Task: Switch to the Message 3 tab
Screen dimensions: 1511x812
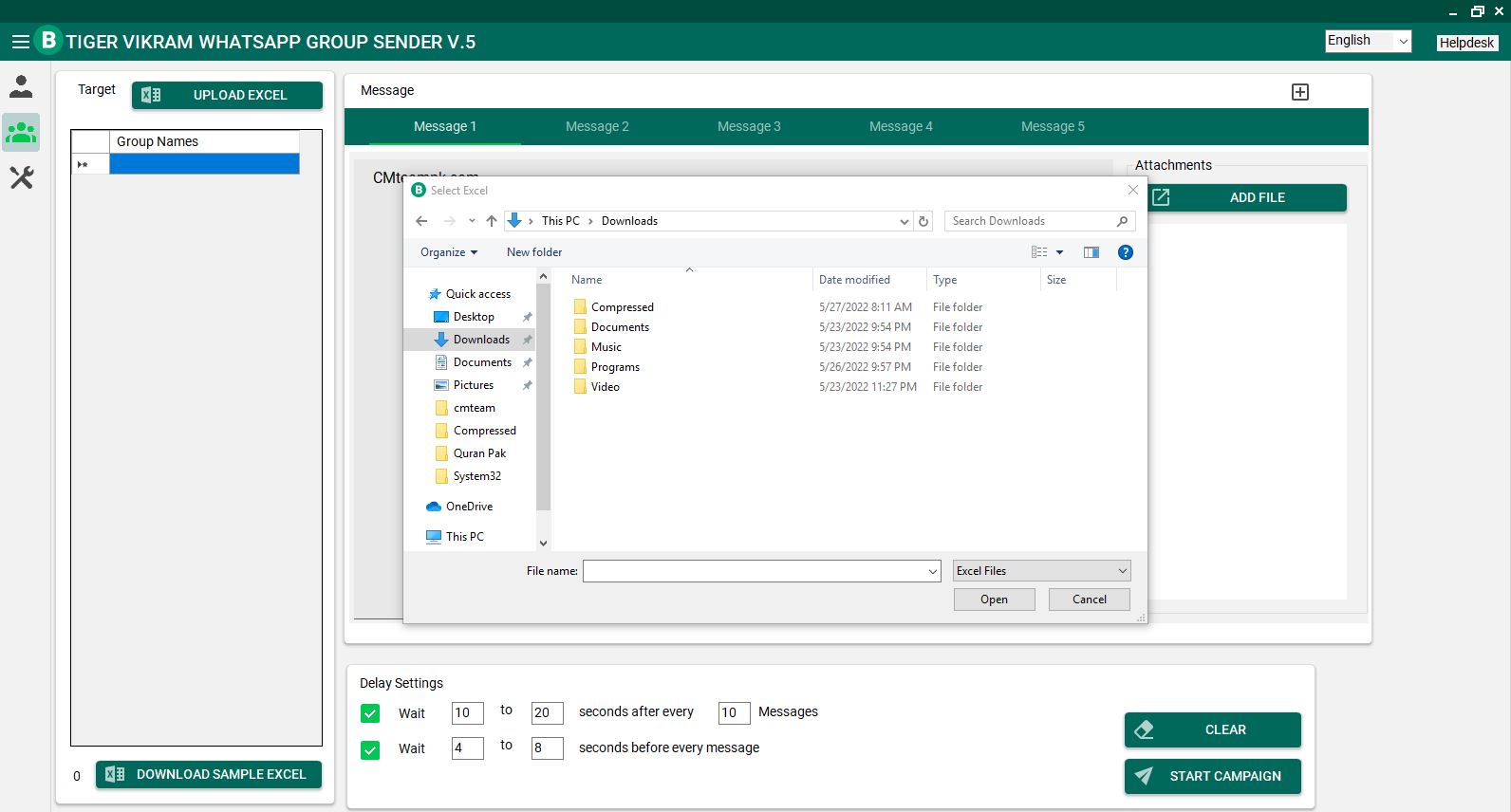Action: 749,126
